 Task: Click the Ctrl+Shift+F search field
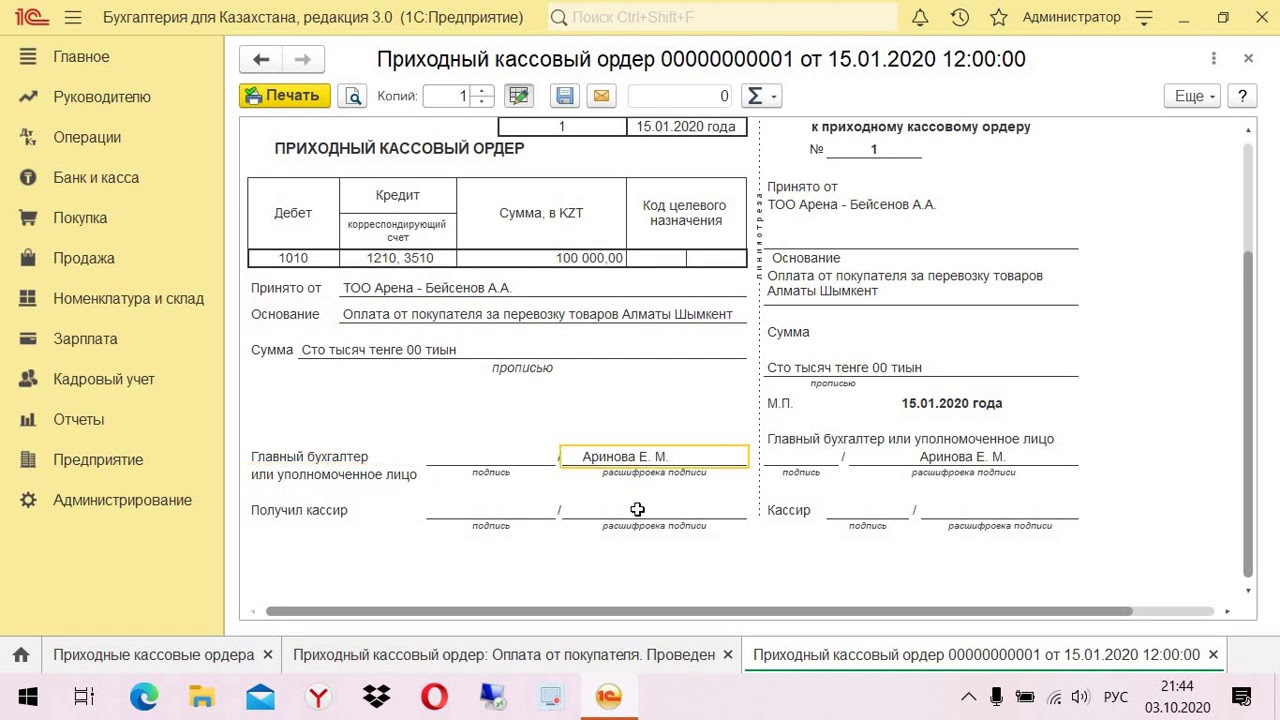coord(723,17)
